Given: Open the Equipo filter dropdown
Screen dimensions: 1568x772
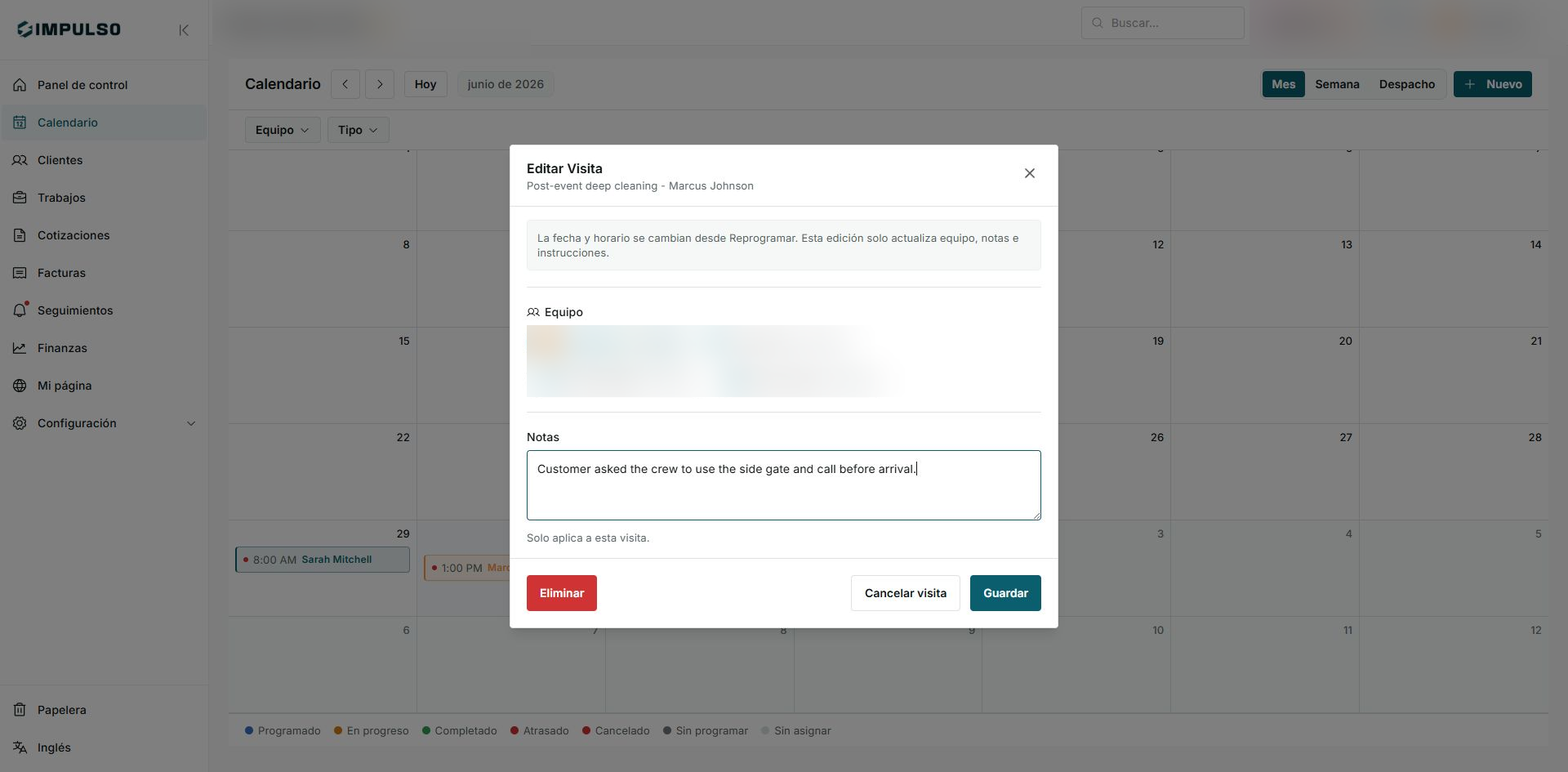Looking at the screenshot, I should coord(283,130).
